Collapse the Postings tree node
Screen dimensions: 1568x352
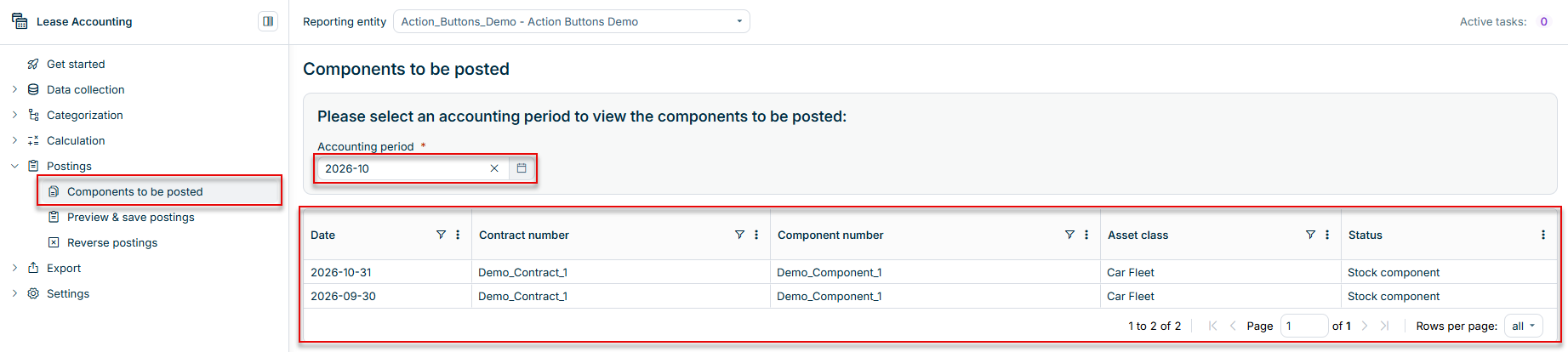tap(14, 166)
